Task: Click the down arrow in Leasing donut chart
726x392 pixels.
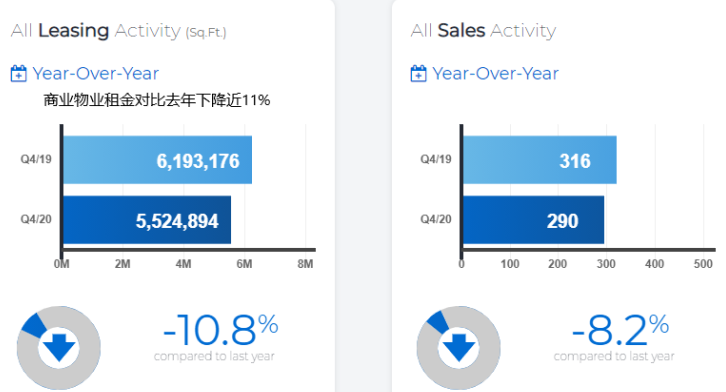Action: [x=59, y=347]
